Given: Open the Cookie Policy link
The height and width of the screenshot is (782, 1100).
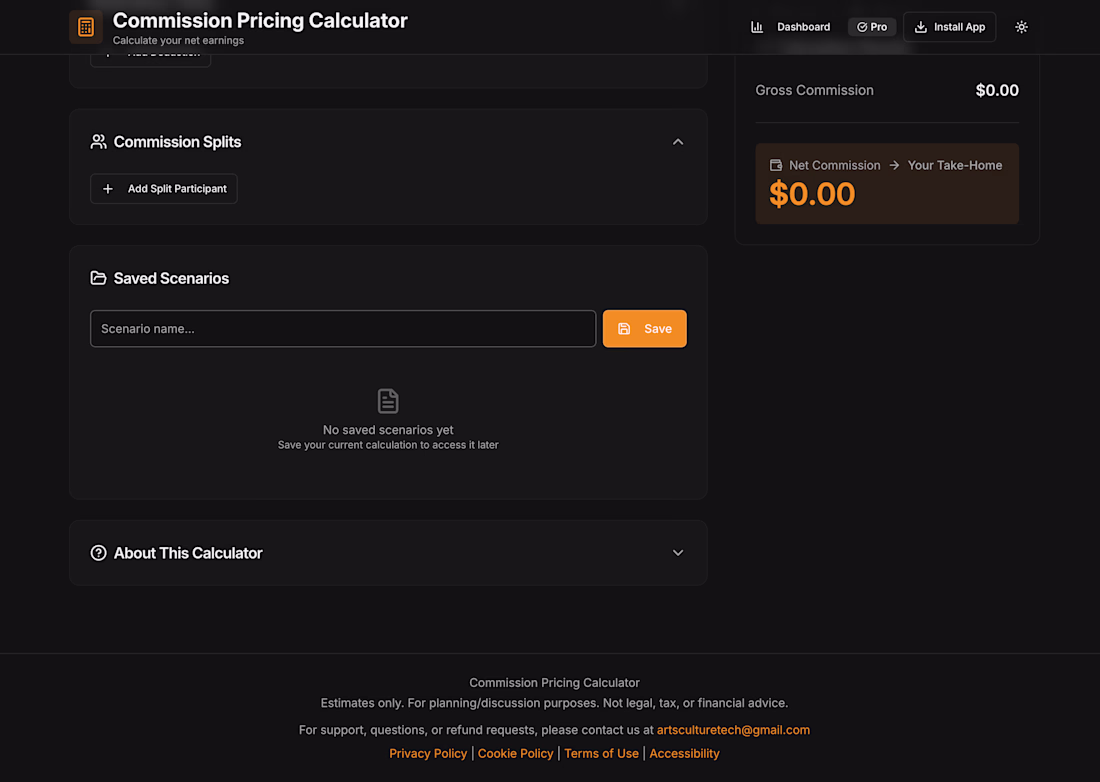Looking at the screenshot, I should tap(516, 753).
